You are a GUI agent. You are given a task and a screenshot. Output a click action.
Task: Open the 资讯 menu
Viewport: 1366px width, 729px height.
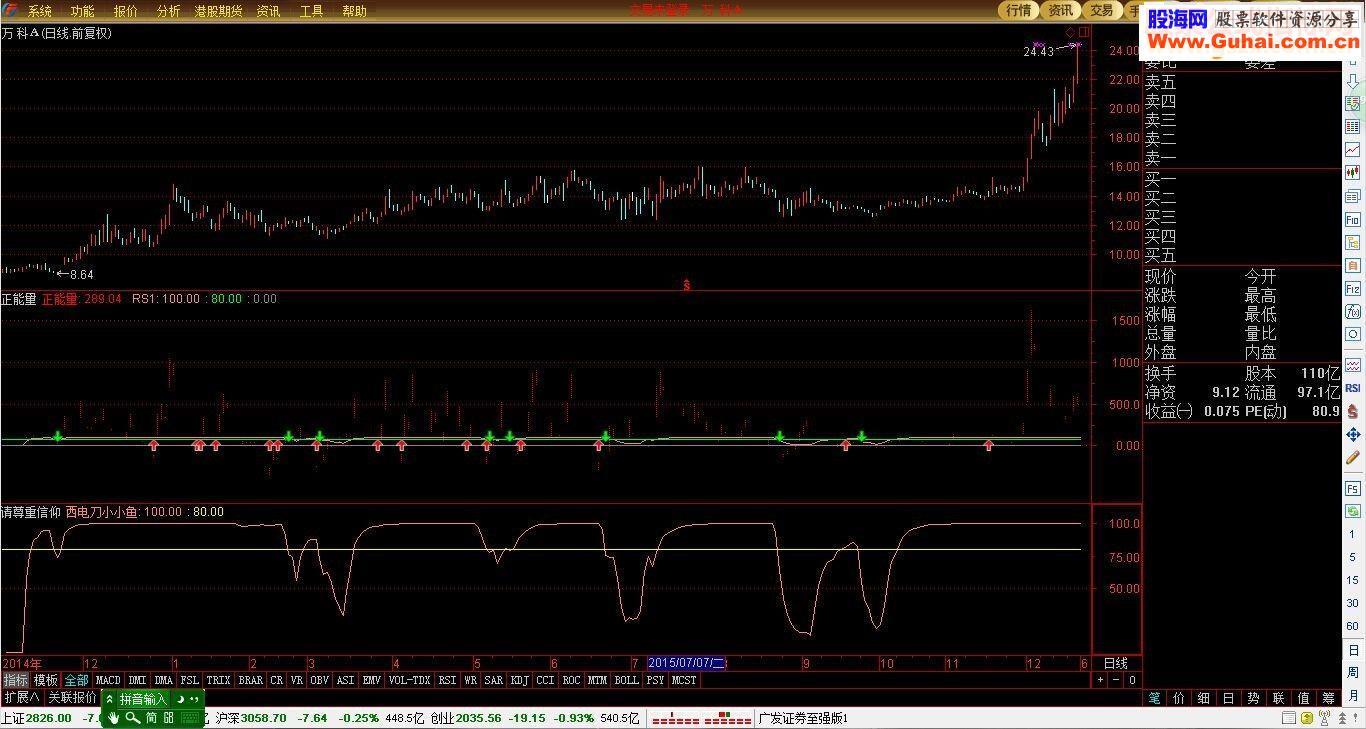(x=268, y=11)
